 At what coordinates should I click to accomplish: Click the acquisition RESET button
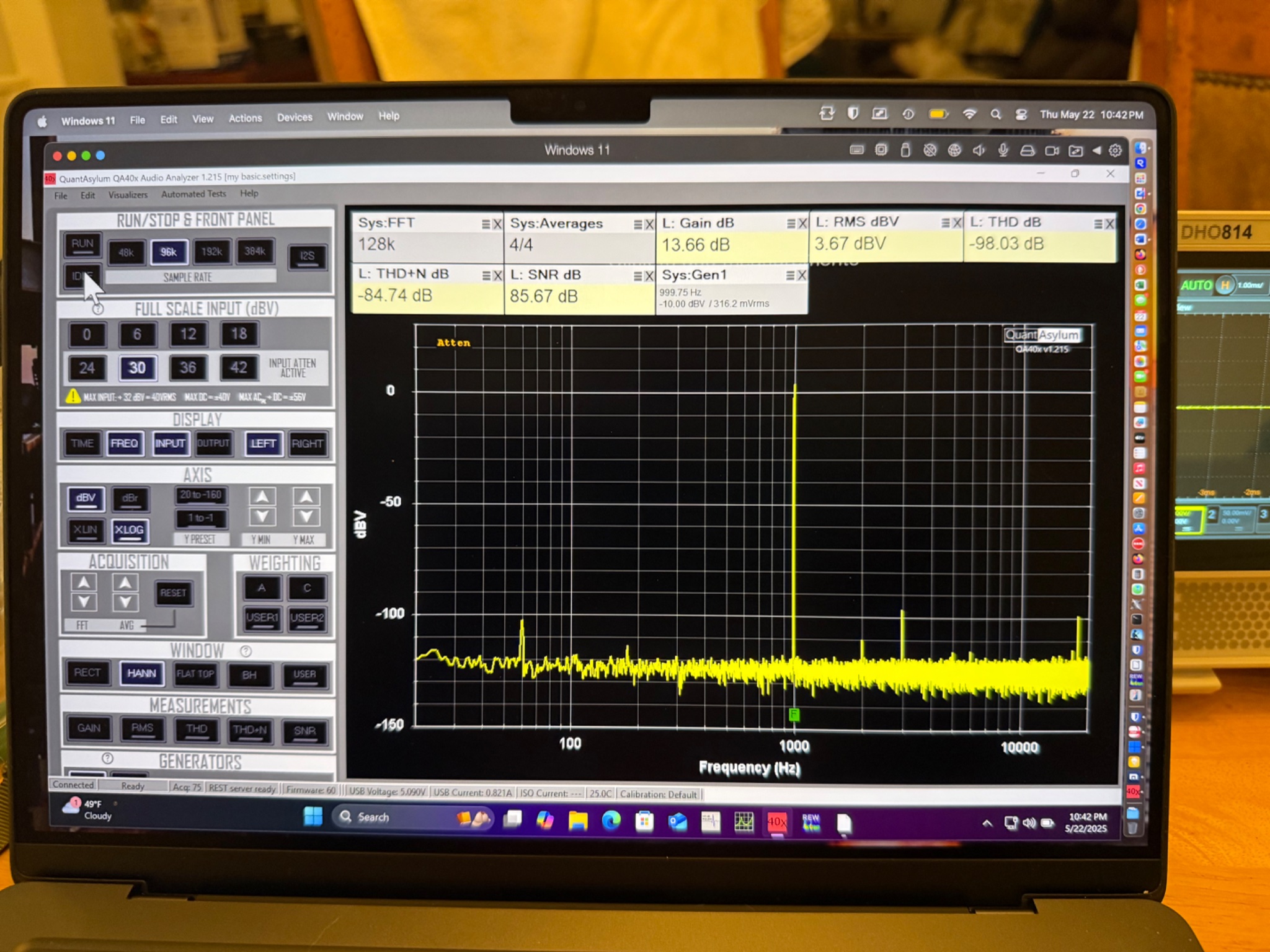pos(173,593)
